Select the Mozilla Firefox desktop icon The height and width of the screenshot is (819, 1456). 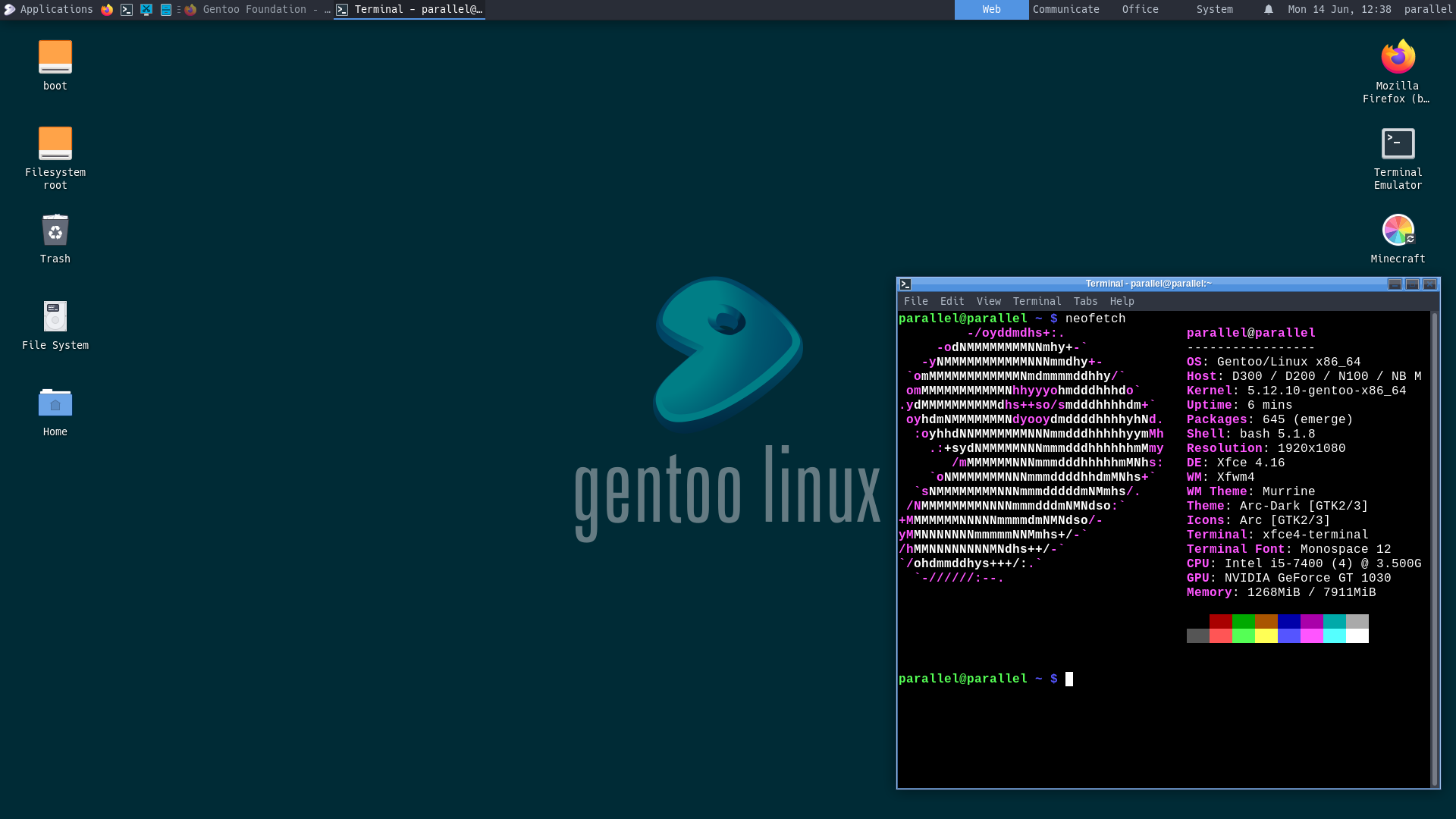[1398, 71]
